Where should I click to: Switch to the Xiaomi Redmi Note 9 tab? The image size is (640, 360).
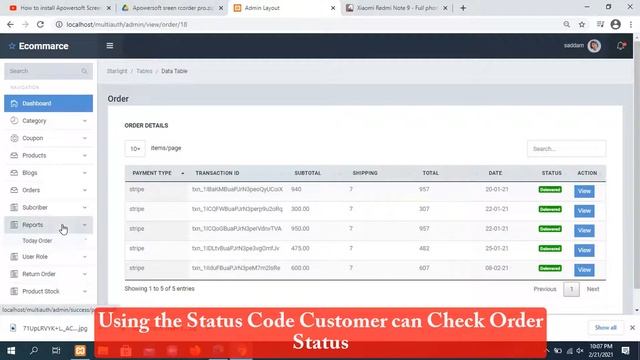tap(396, 8)
